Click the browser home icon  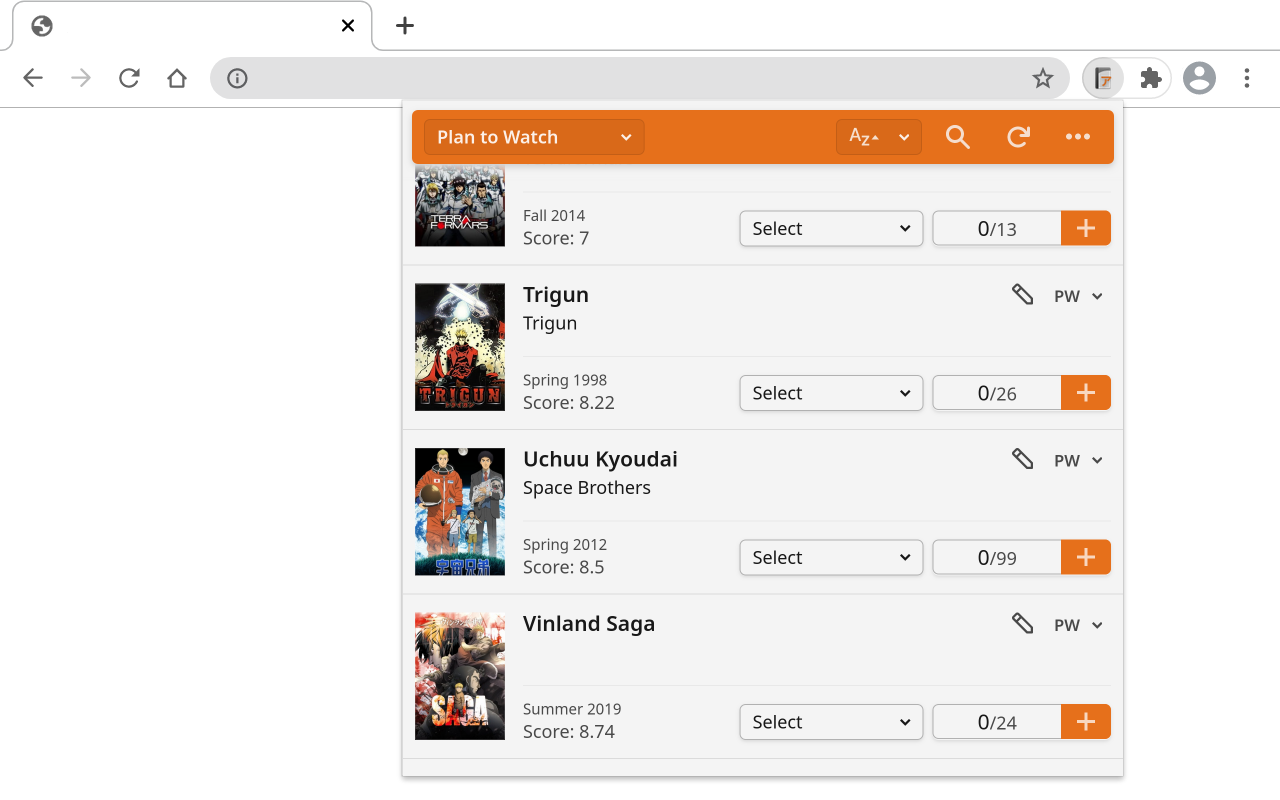tap(177, 77)
